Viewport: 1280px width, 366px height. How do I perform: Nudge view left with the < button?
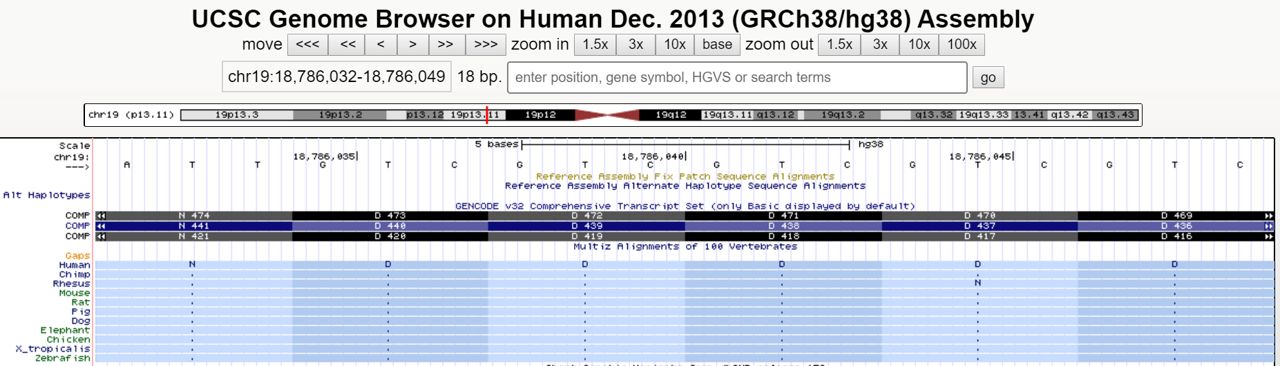380,44
